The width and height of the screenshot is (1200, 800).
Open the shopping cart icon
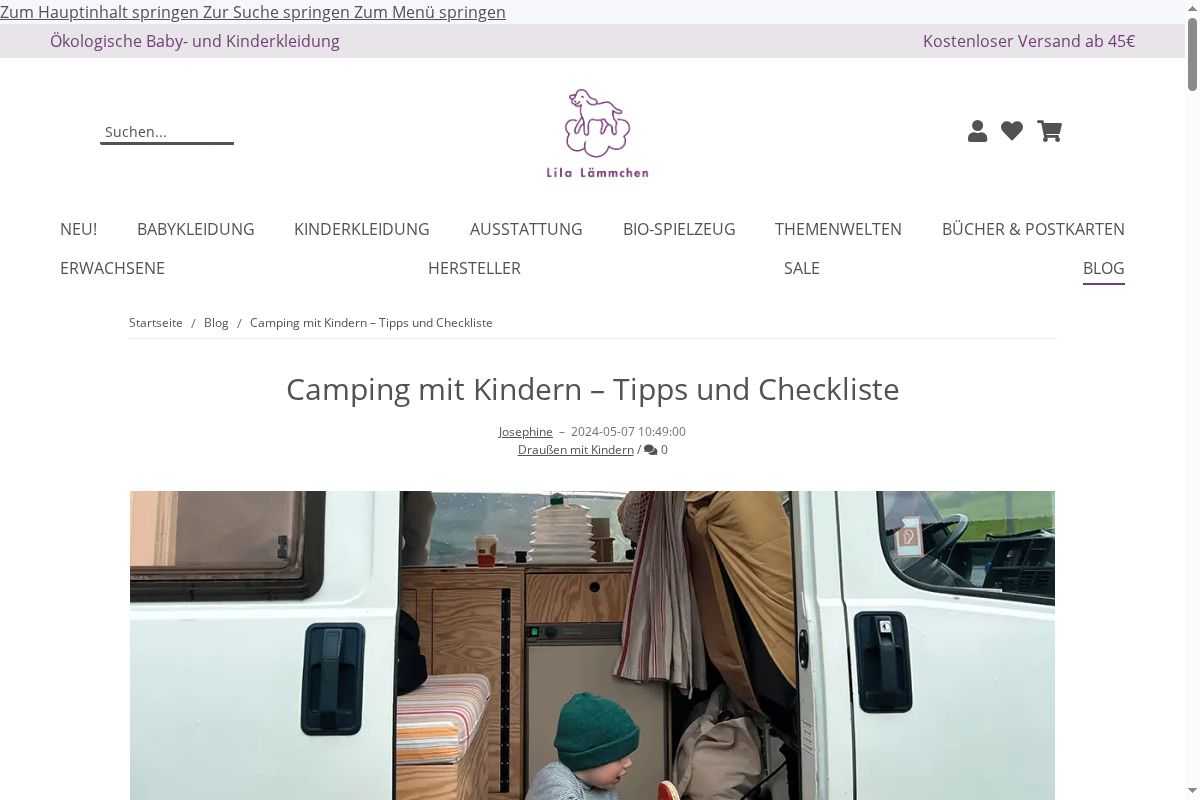pos(1049,131)
